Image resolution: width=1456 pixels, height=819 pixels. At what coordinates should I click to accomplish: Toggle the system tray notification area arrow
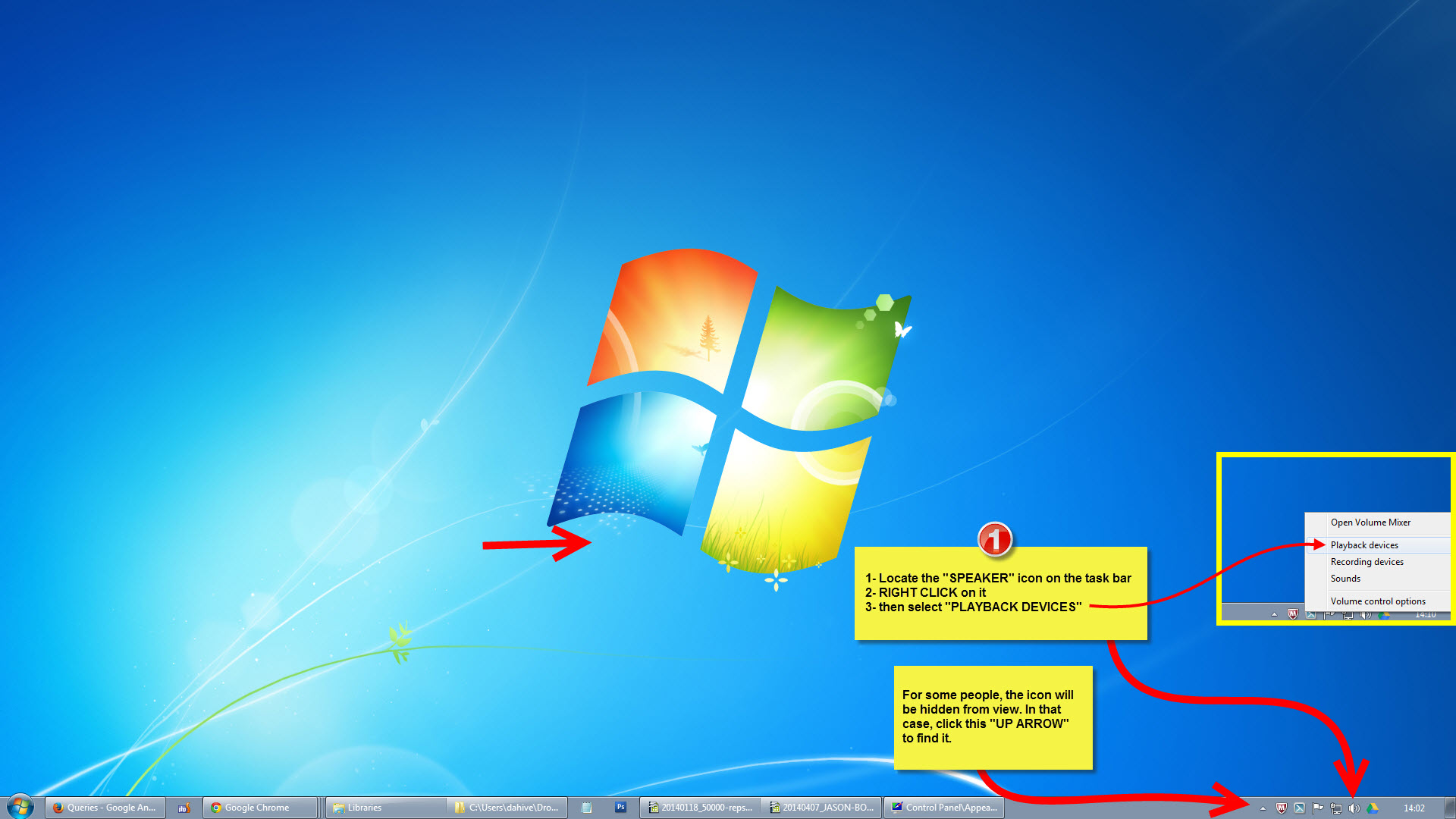[x=1261, y=807]
